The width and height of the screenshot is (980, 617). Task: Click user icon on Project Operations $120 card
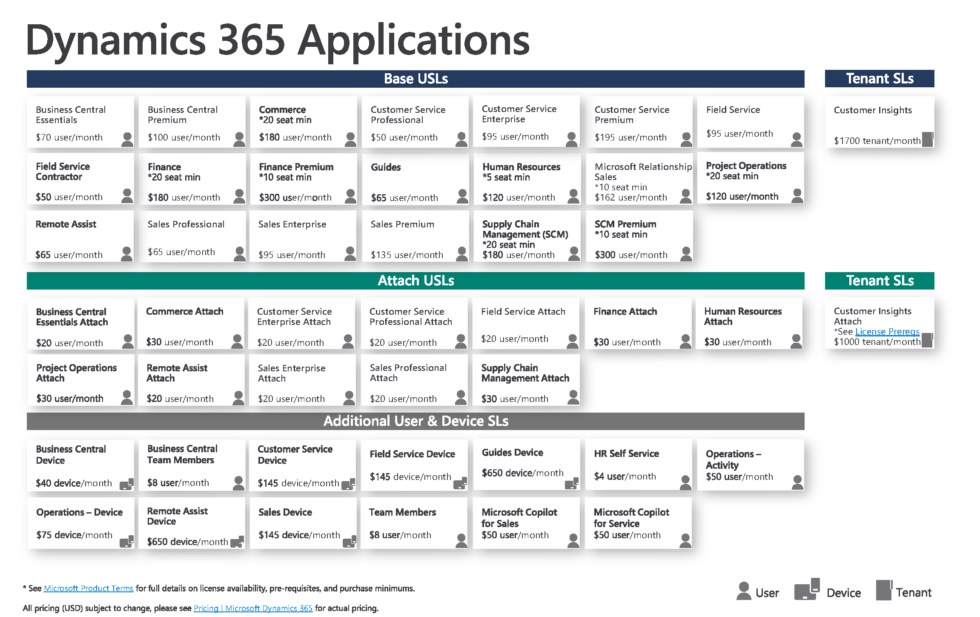797,196
